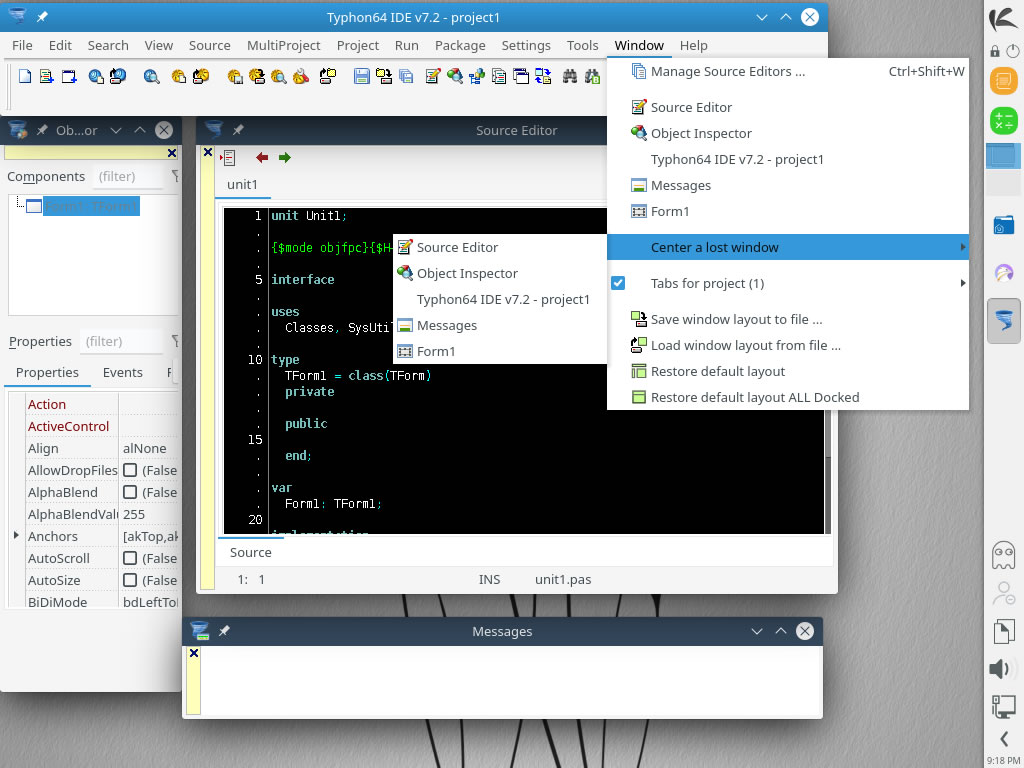The width and height of the screenshot is (1024, 768).
Task: Click the Typhon tornado icon in dock
Action: (1004, 320)
